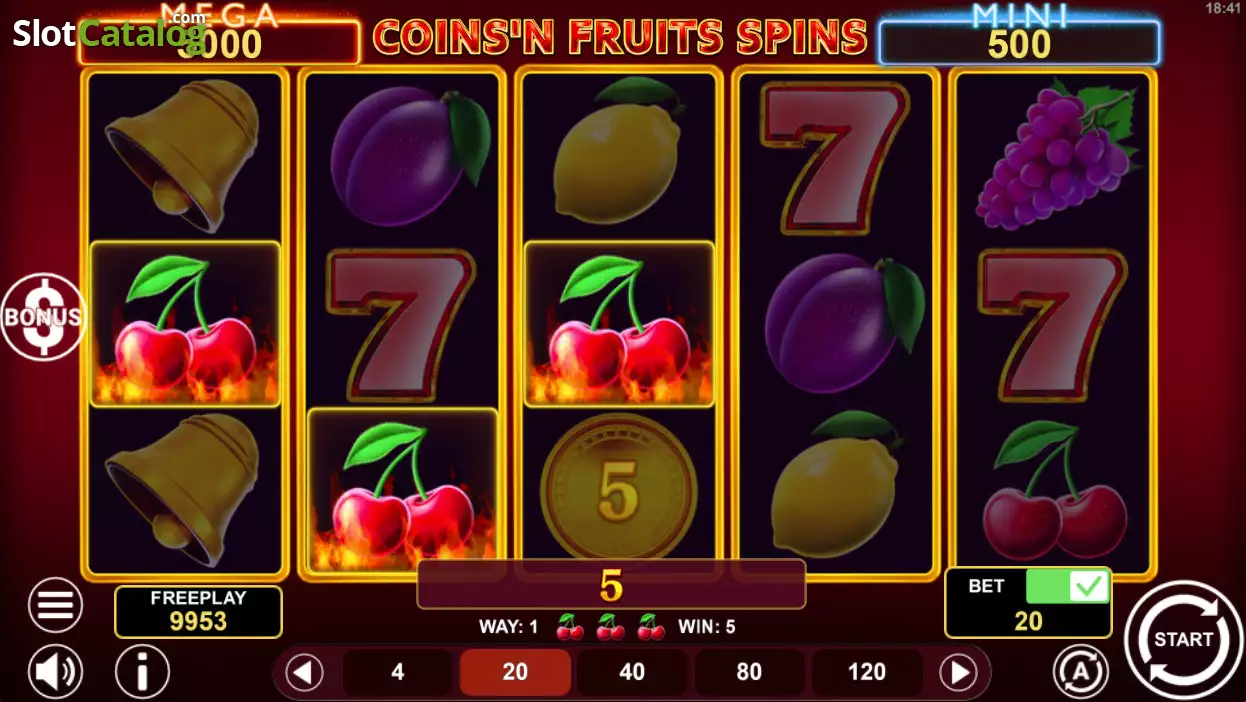
Task: Select bet amount 40
Action: (x=632, y=672)
